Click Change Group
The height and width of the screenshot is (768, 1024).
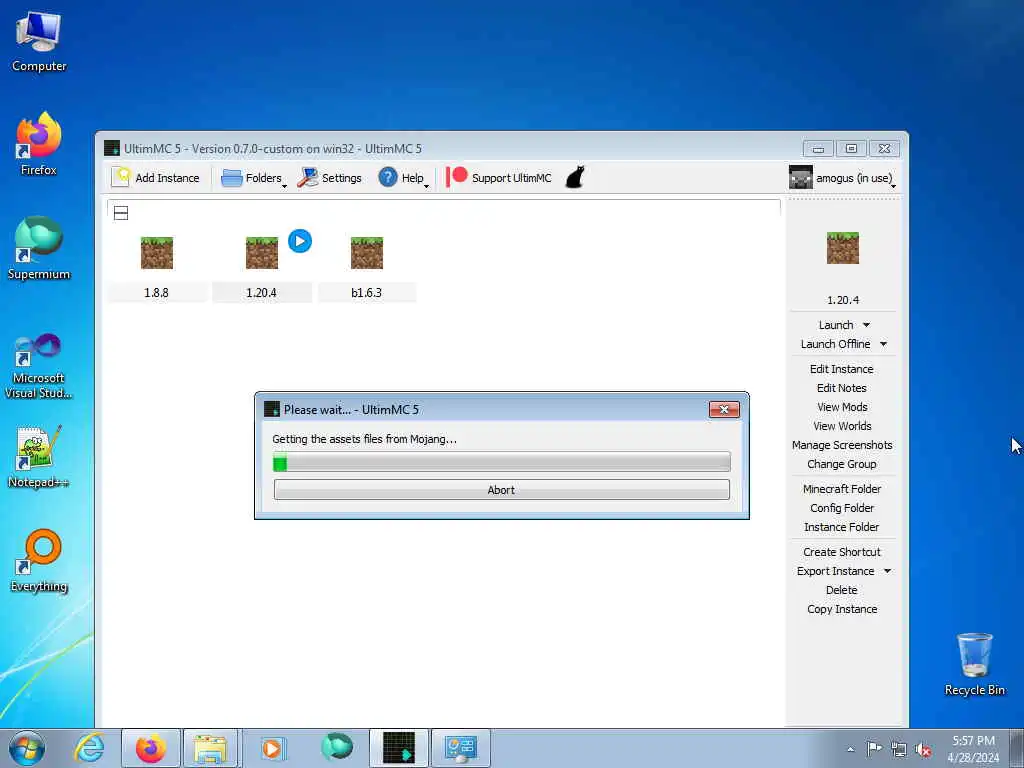(x=842, y=464)
